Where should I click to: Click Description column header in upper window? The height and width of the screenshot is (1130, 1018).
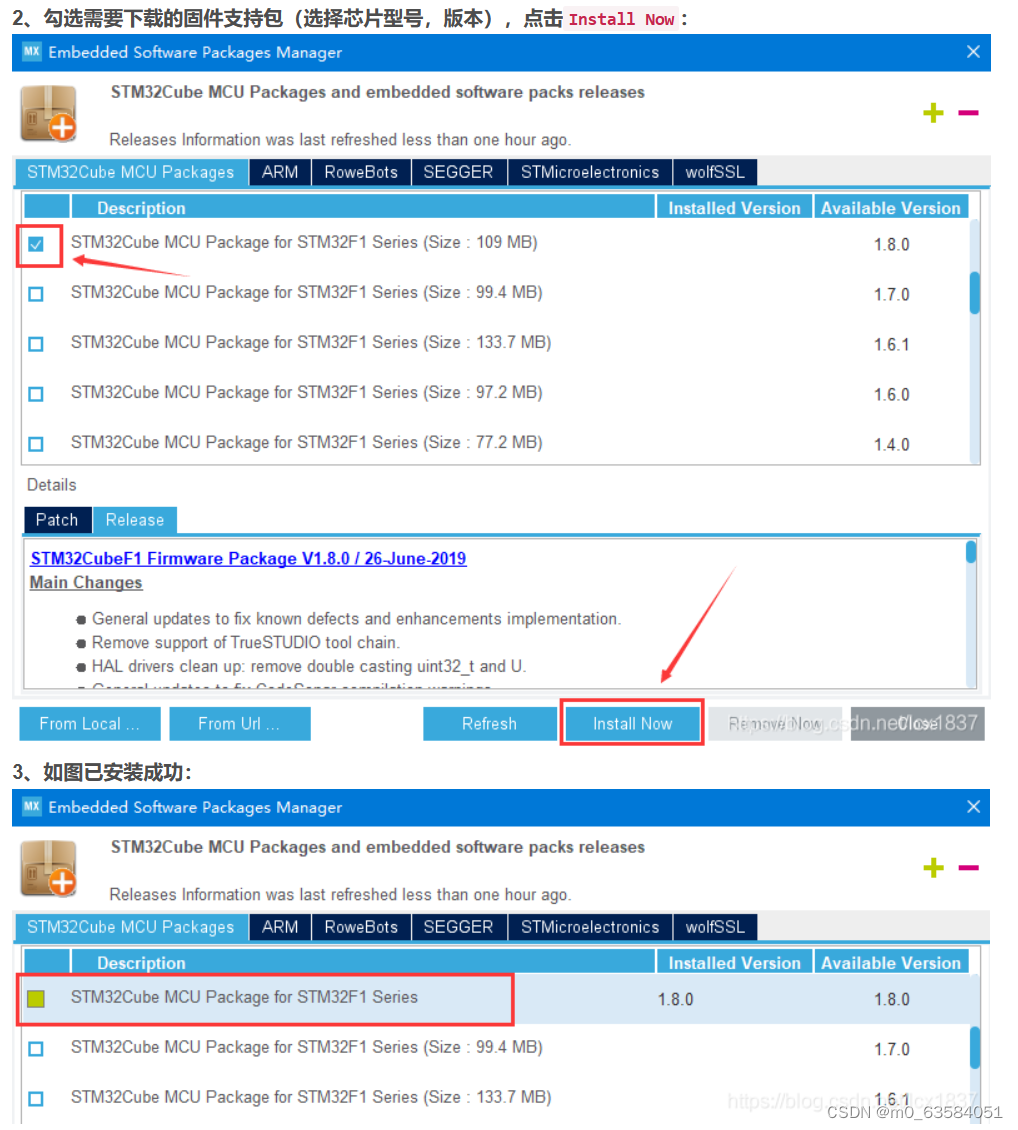click(363, 208)
